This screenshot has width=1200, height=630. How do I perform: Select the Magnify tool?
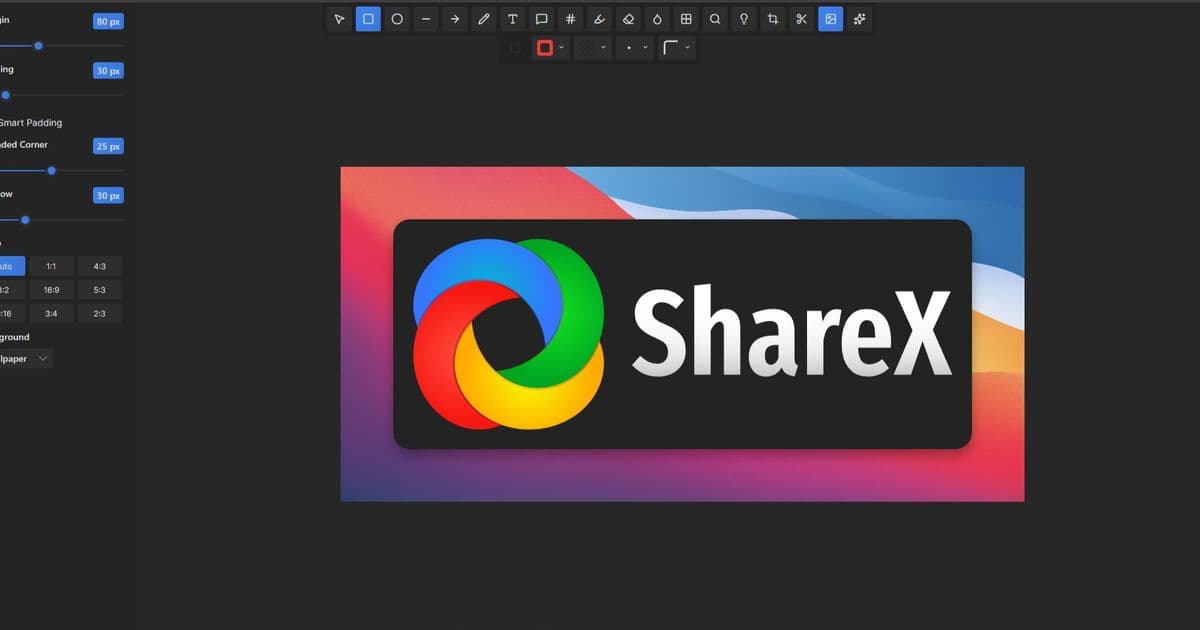click(715, 19)
